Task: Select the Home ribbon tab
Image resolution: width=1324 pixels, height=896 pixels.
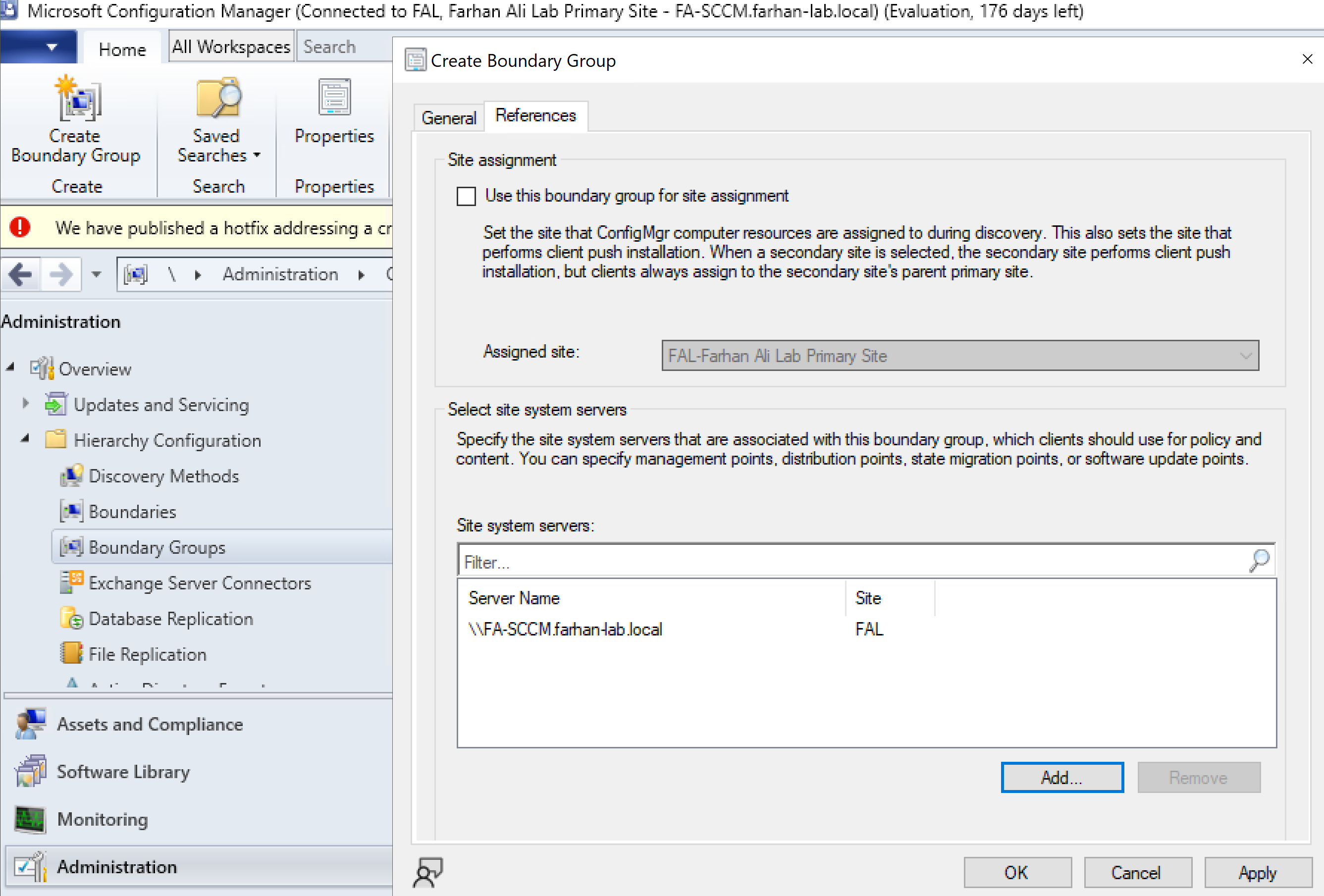Action: pos(122,50)
